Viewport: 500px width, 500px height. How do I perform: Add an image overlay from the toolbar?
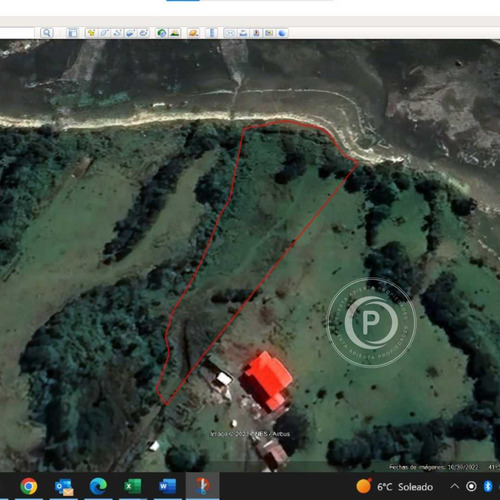coord(130,33)
